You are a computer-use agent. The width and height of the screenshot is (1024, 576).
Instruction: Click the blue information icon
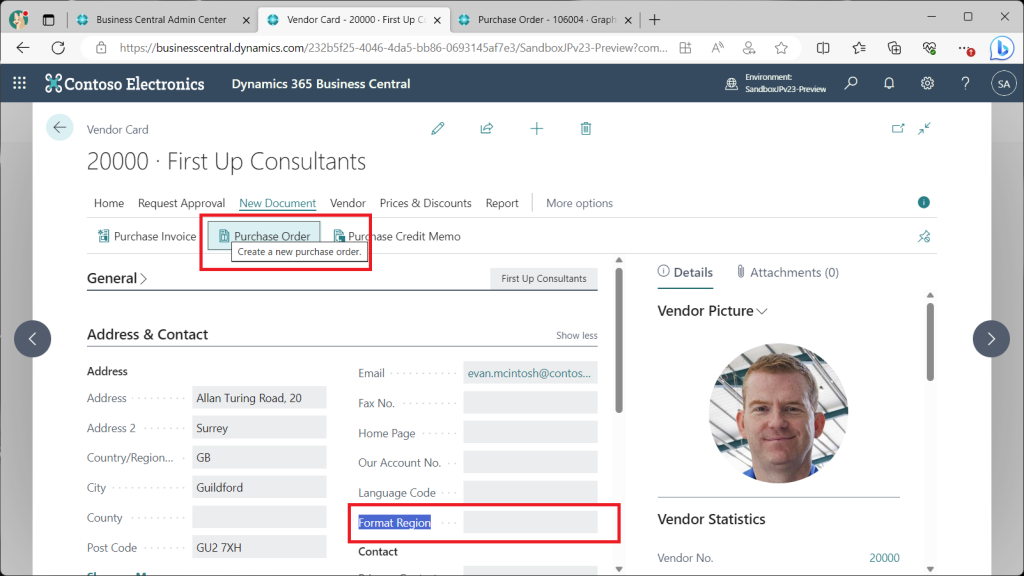(x=923, y=202)
